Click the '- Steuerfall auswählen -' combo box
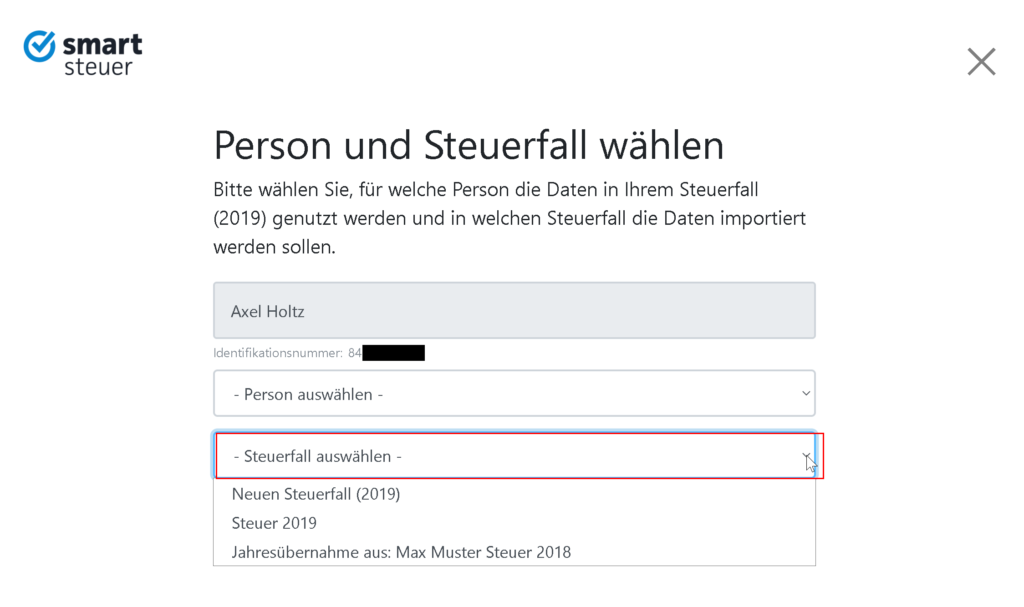The width and height of the screenshot is (1024, 607). coord(513,456)
